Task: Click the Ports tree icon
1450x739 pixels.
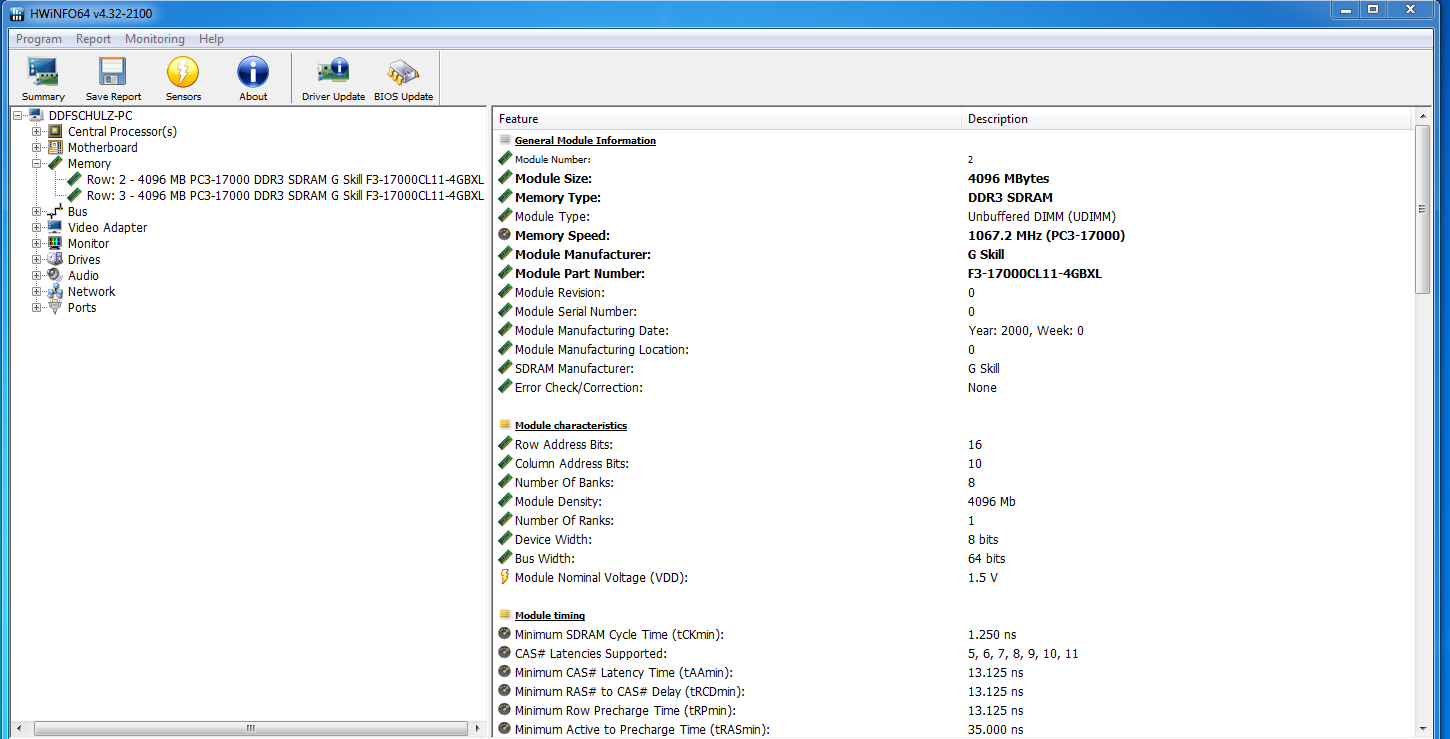Action: (x=55, y=308)
